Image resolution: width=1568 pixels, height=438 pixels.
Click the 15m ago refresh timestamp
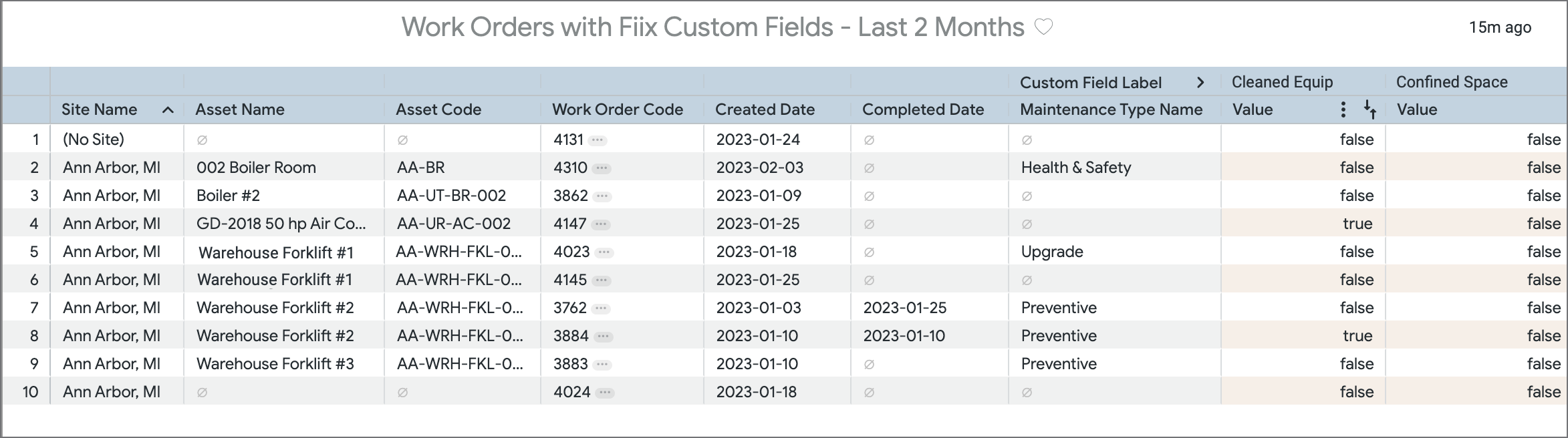coord(1500,27)
